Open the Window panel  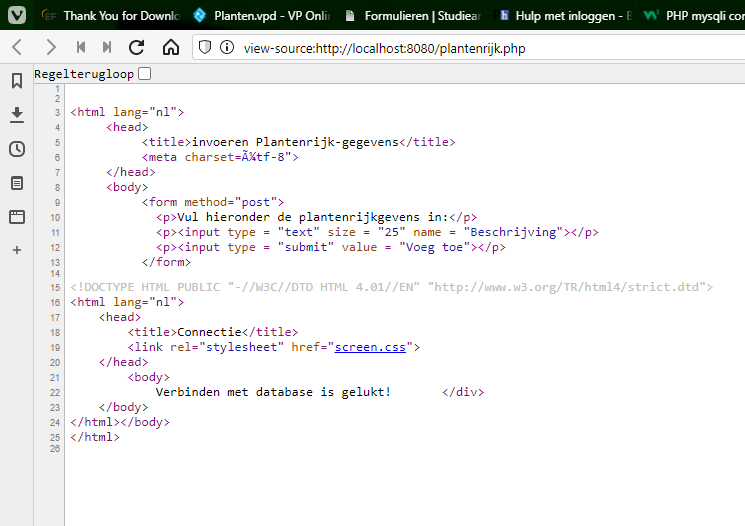click(17, 217)
